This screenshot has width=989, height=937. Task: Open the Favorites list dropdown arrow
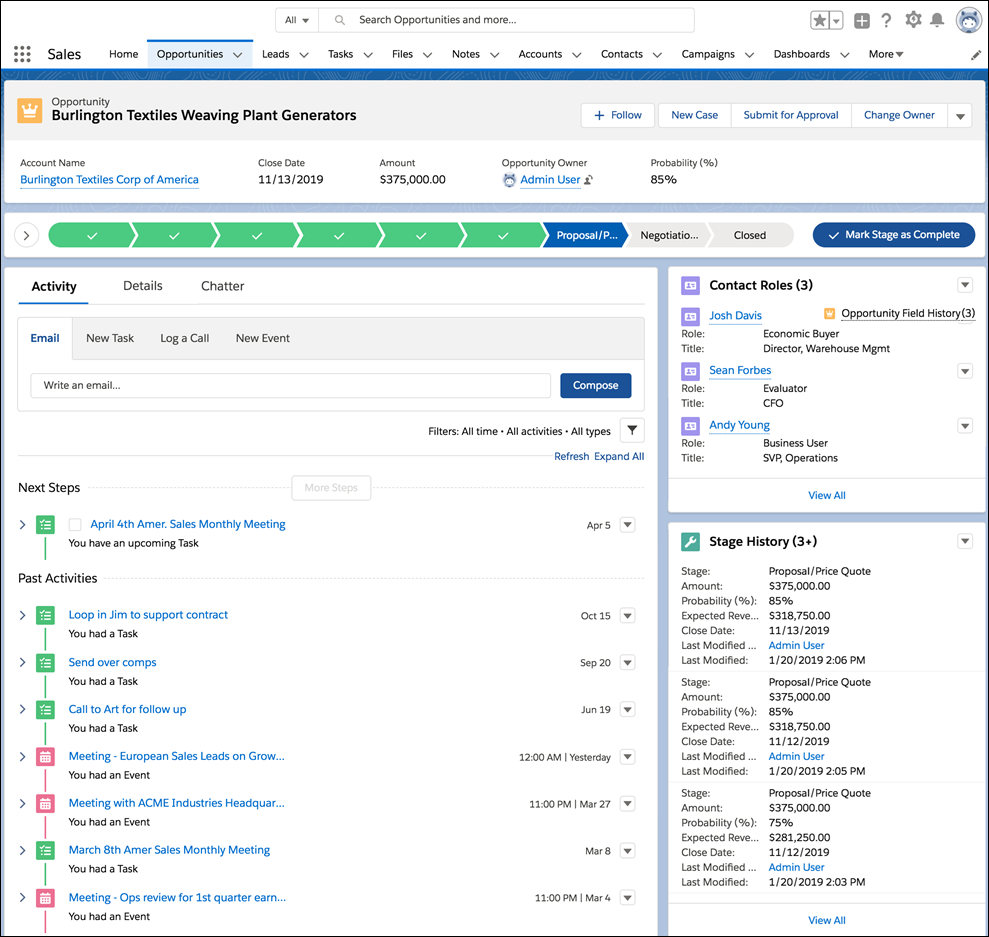[x=836, y=20]
